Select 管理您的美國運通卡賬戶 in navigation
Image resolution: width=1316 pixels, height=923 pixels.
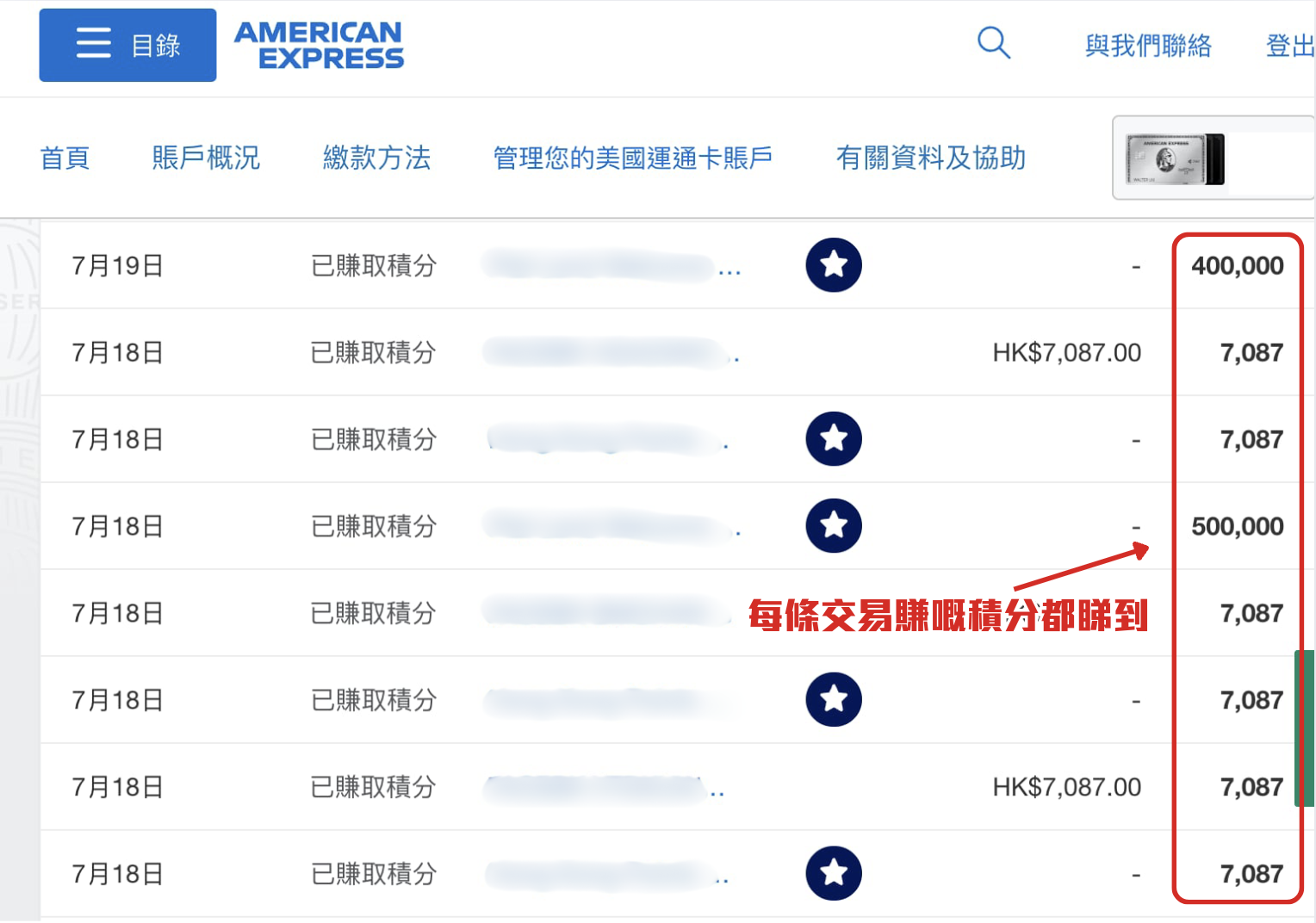[x=631, y=158]
